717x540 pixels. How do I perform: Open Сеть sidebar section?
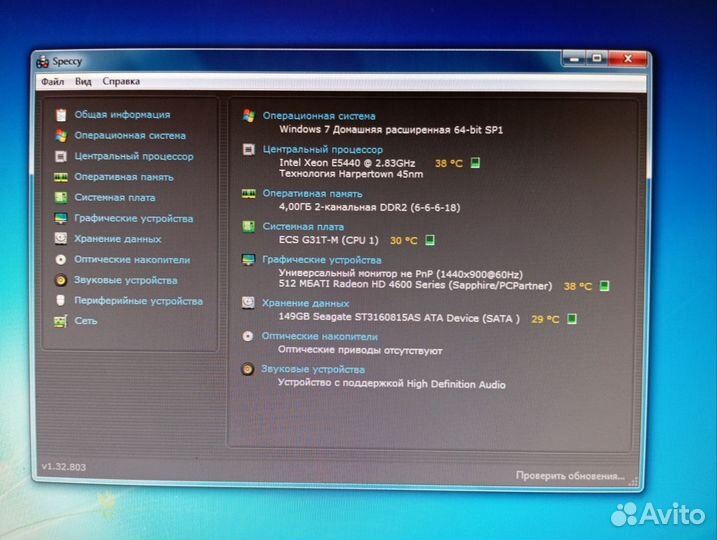pos(86,321)
